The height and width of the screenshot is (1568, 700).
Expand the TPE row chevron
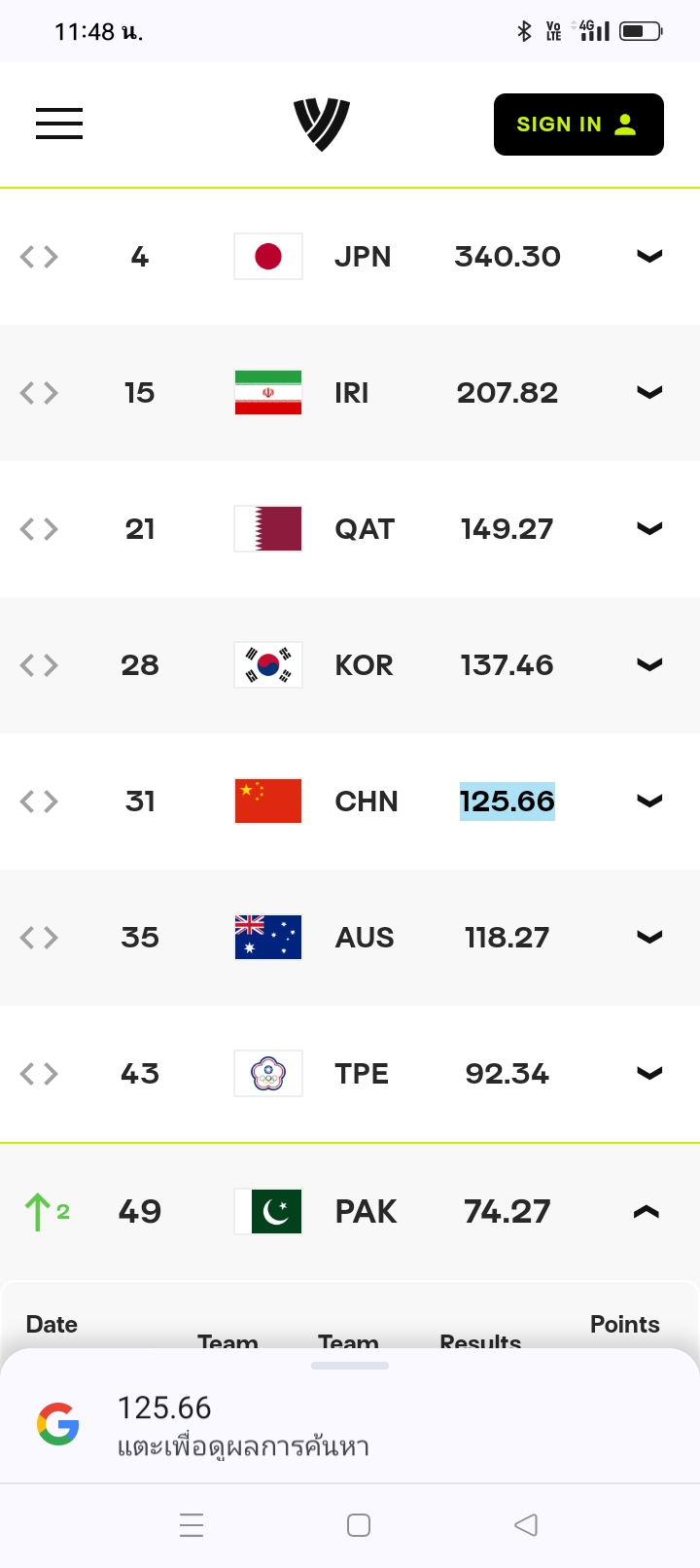649,1074
